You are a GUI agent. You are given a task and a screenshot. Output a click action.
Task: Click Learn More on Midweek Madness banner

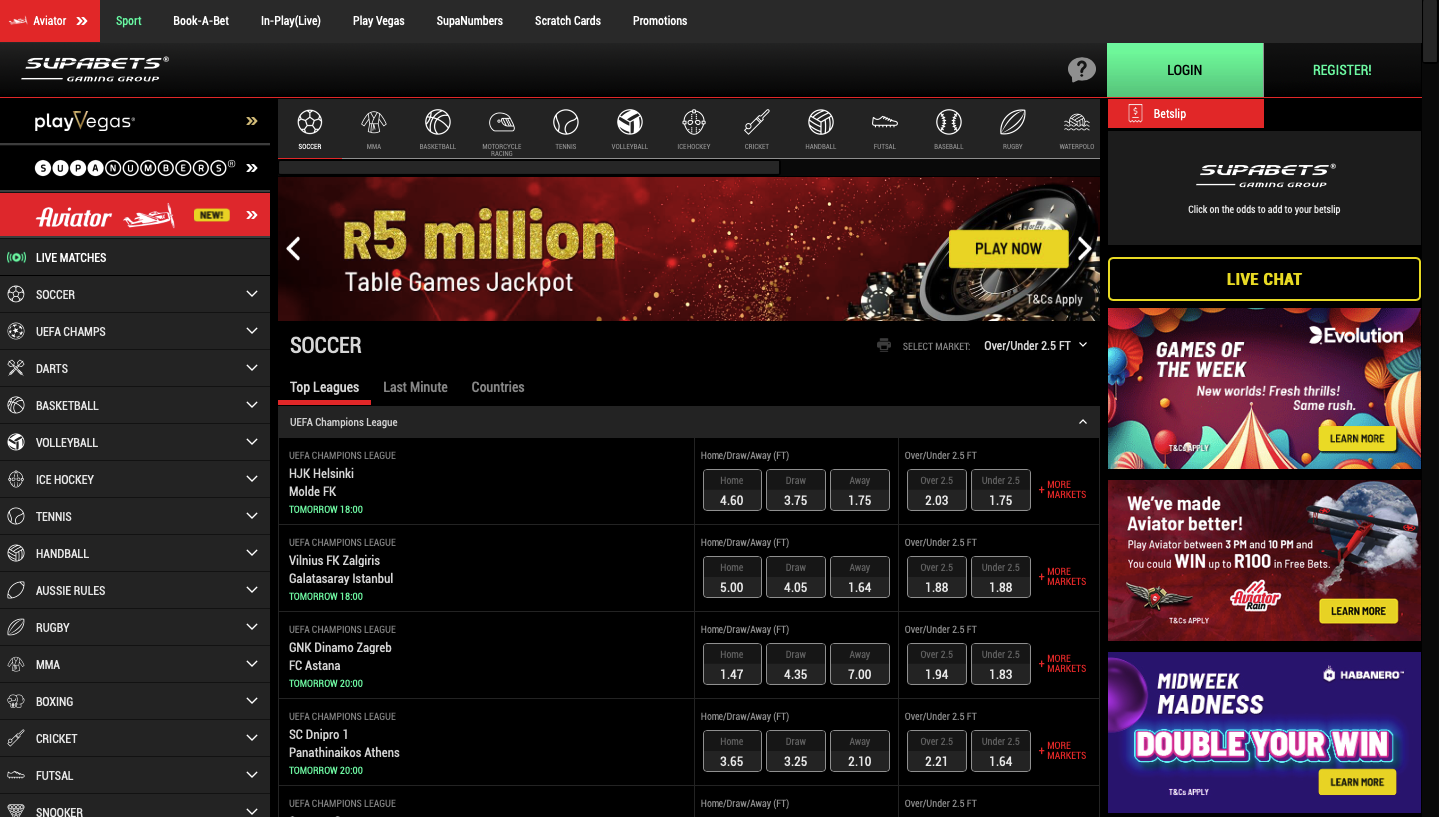point(1357,782)
